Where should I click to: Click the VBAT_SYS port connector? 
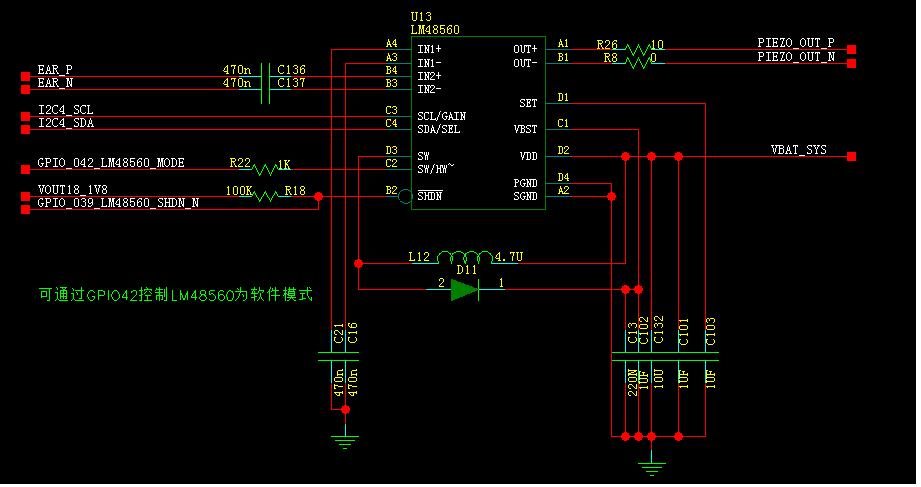coord(852,156)
